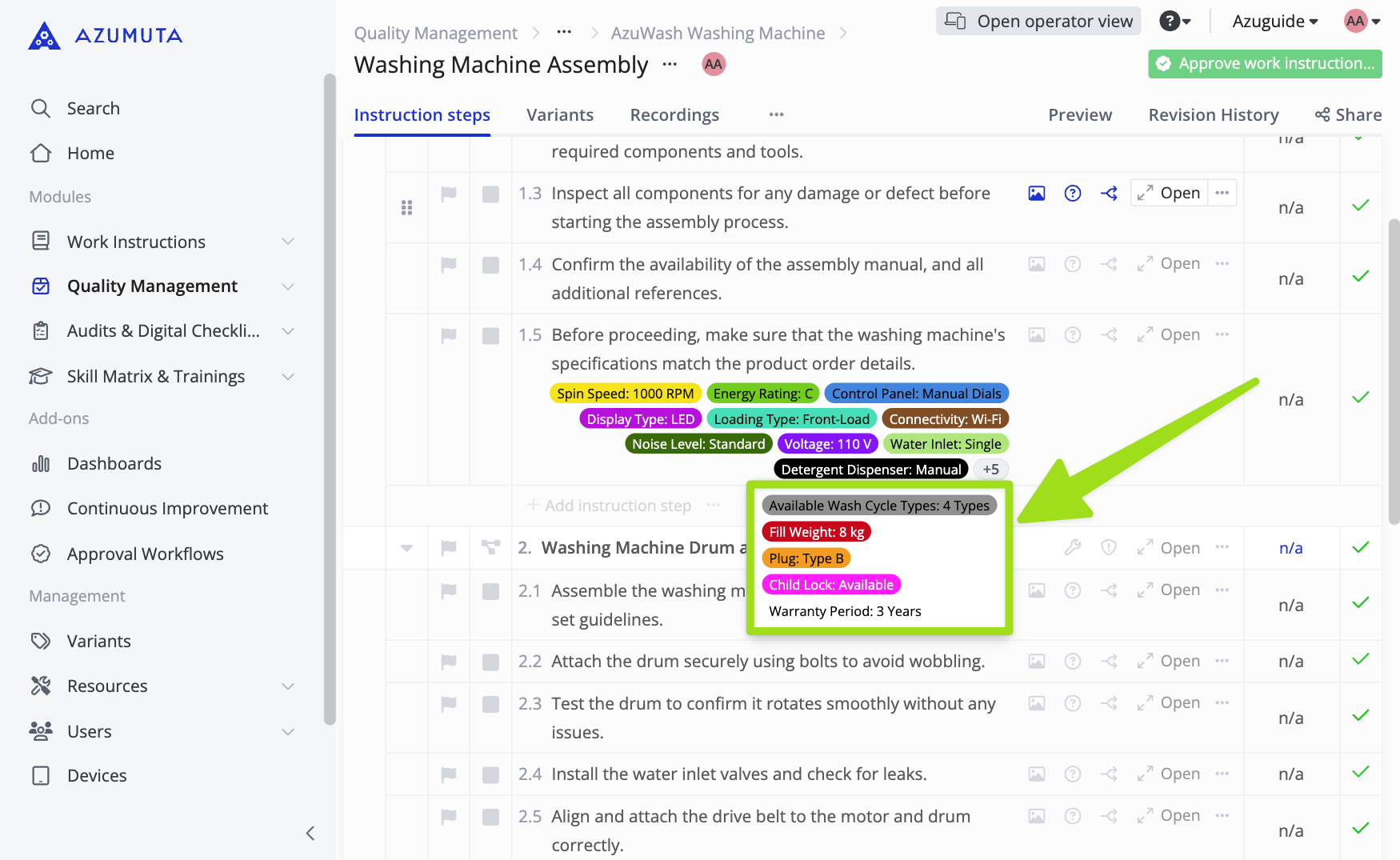Collapse the Washing Machine Drum section

click(406, 548)
